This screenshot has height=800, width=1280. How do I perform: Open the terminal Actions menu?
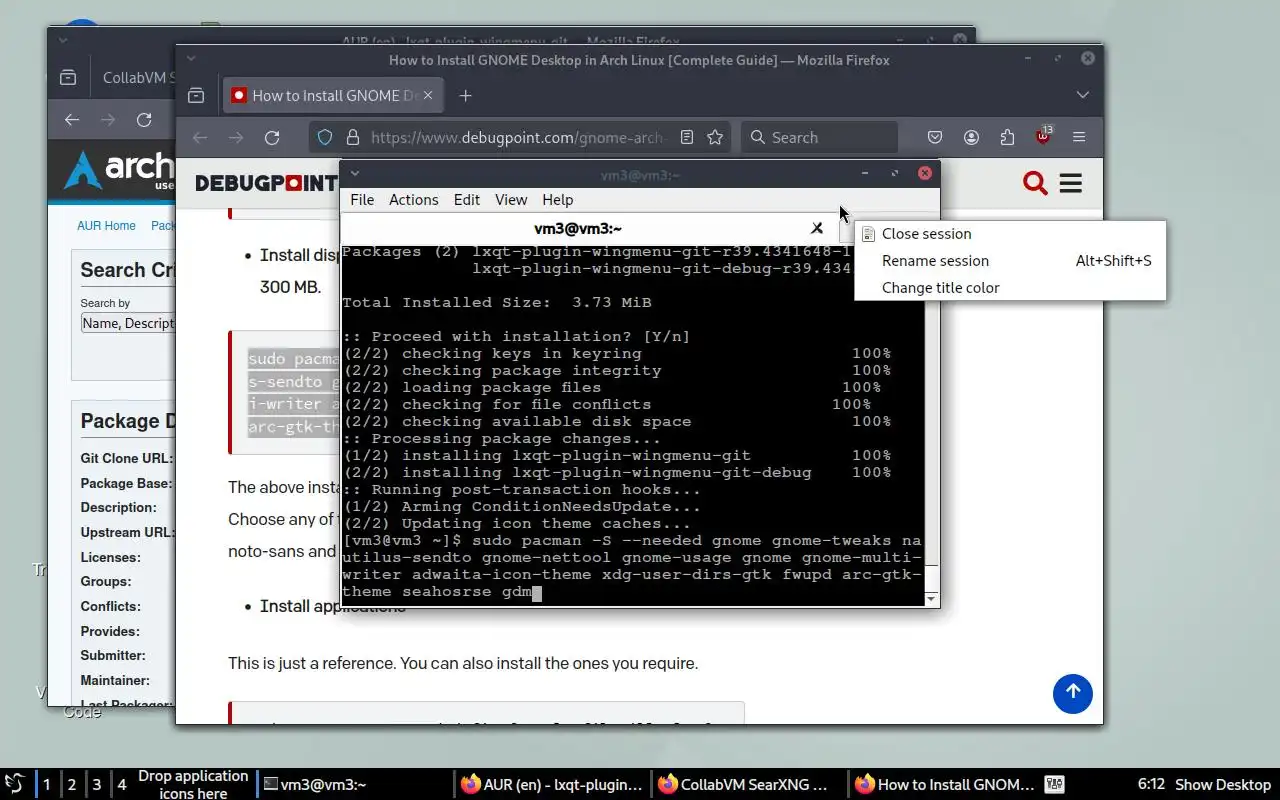coord(413,199)
